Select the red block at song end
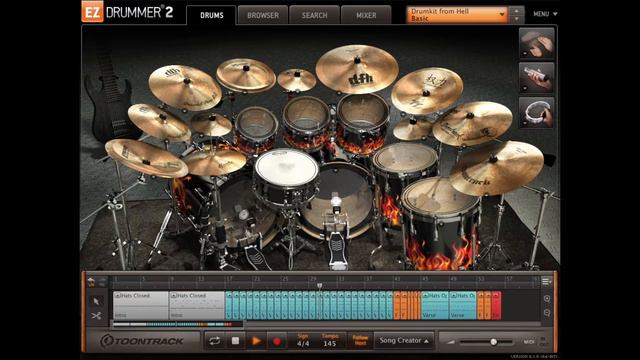The width and height of the screenshot is (640, 360). pos(496,305)
